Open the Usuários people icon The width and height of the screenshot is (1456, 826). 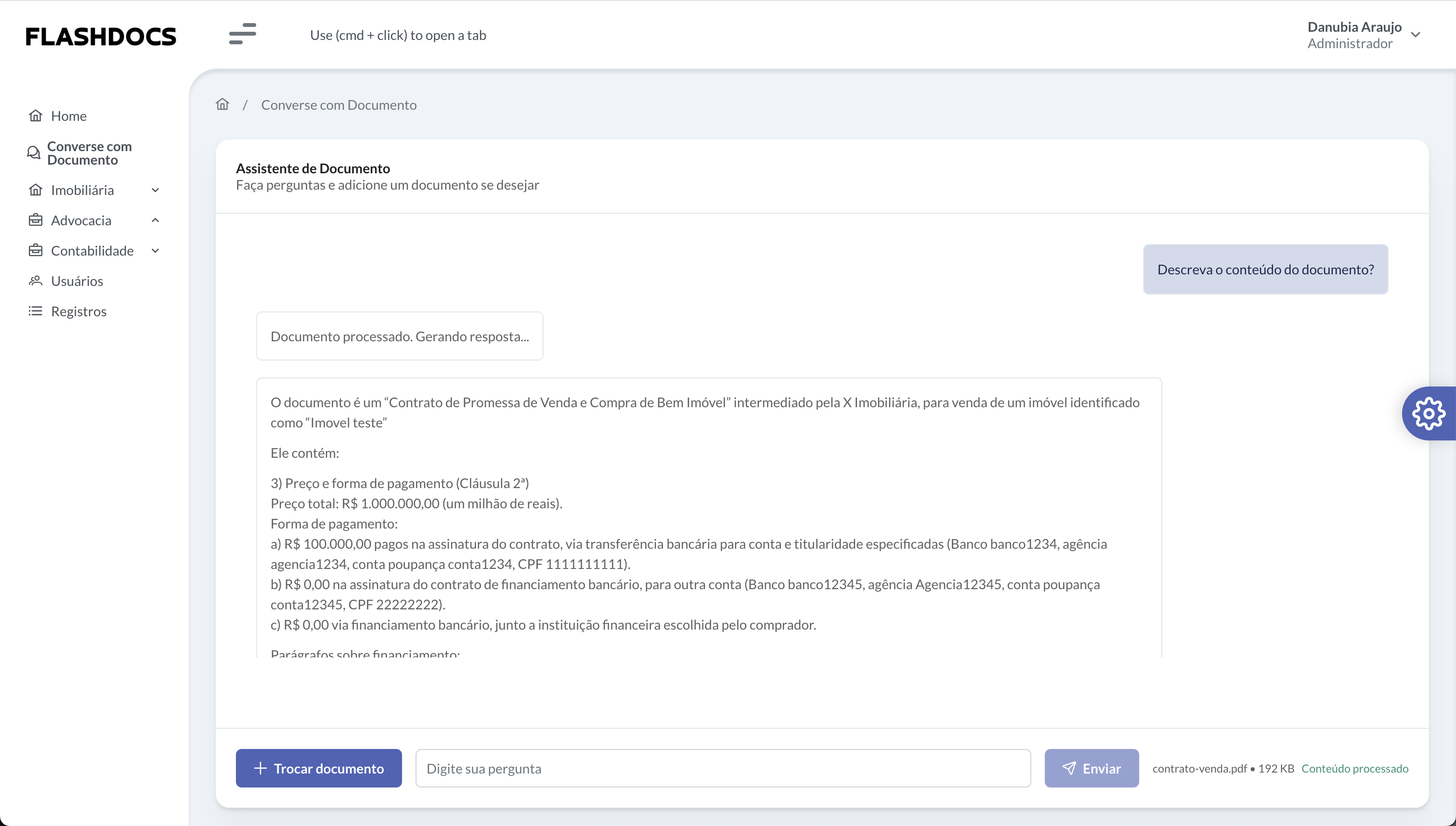click(36, 280)
